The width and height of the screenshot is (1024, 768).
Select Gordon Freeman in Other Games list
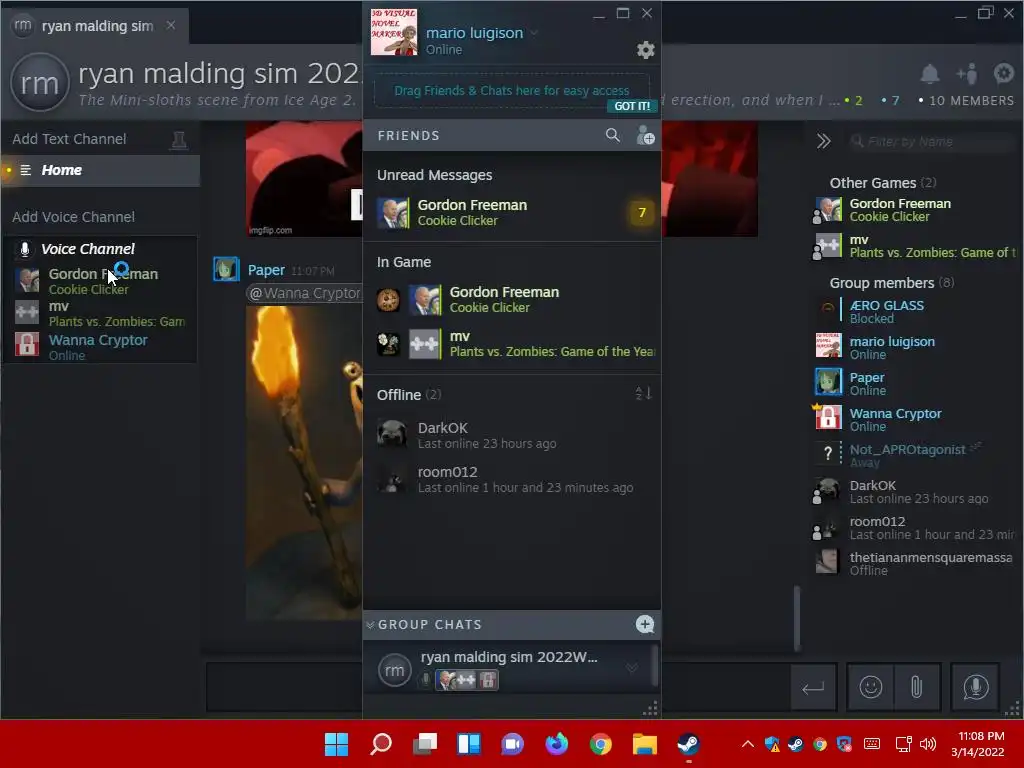pyautogui.click(x=914, y=210)
